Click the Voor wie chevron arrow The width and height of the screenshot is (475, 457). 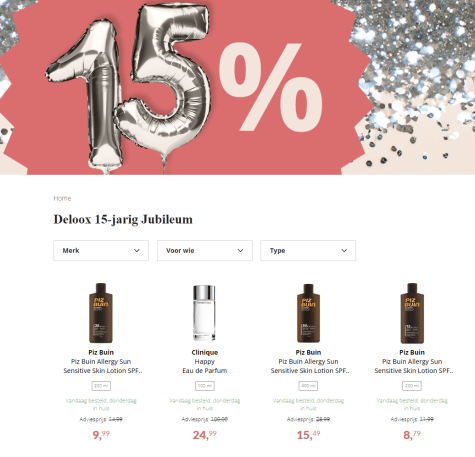click(240, 251)
